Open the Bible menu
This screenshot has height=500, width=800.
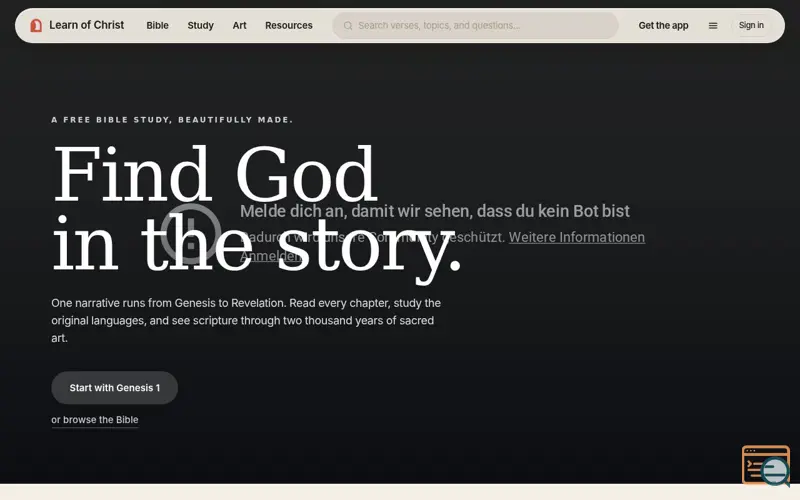click(x=157, y=26)
